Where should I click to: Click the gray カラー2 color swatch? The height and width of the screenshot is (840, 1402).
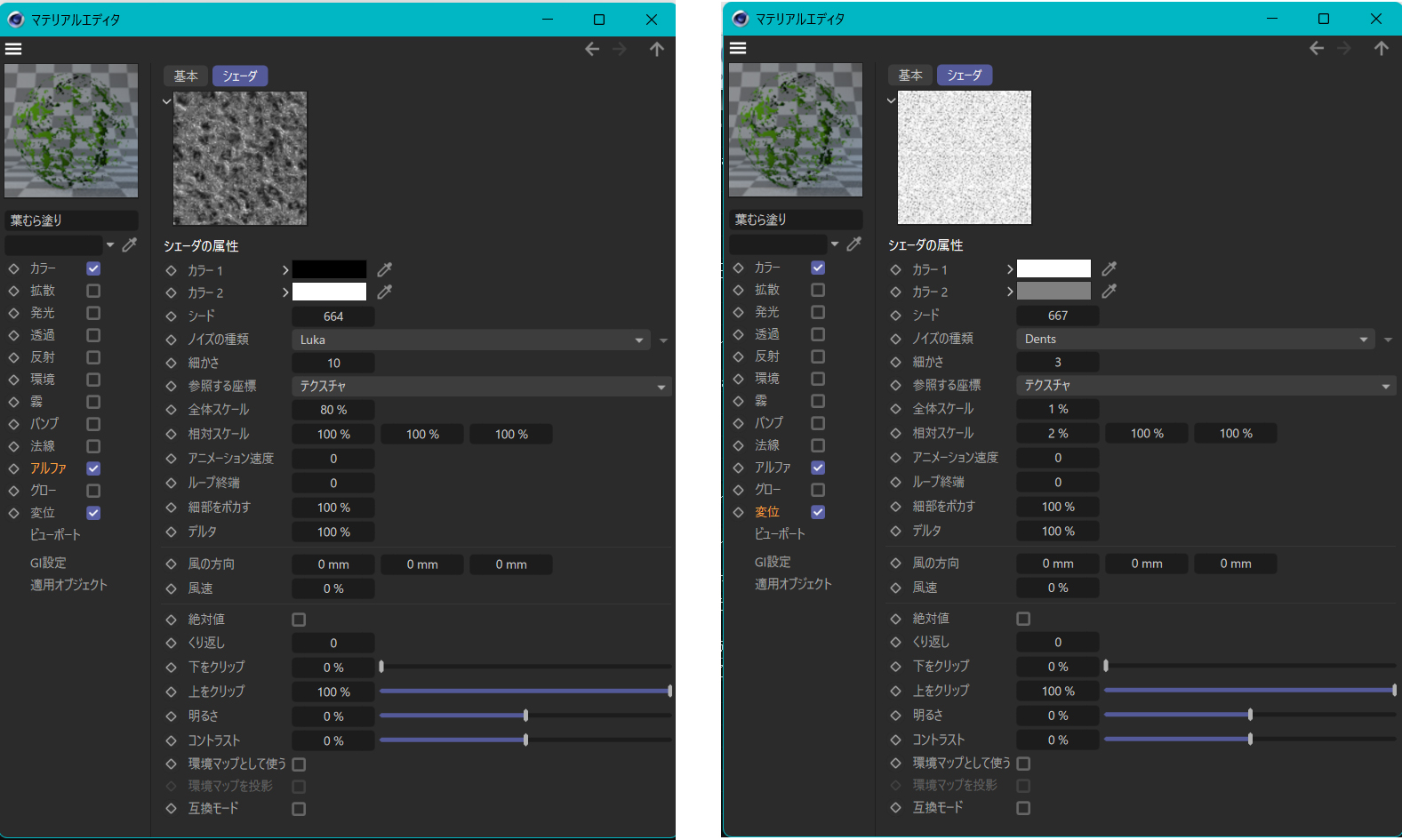pos(1054,291)
